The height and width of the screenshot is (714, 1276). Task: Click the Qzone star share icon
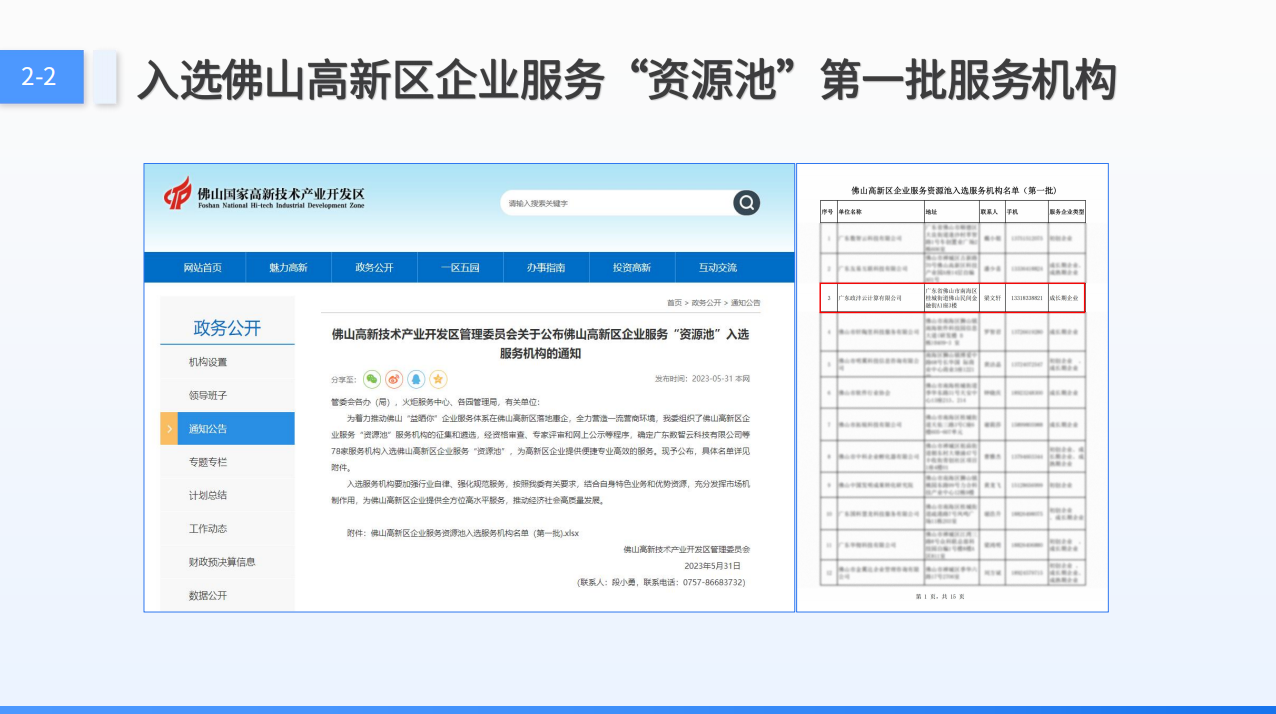click(438, 379)
